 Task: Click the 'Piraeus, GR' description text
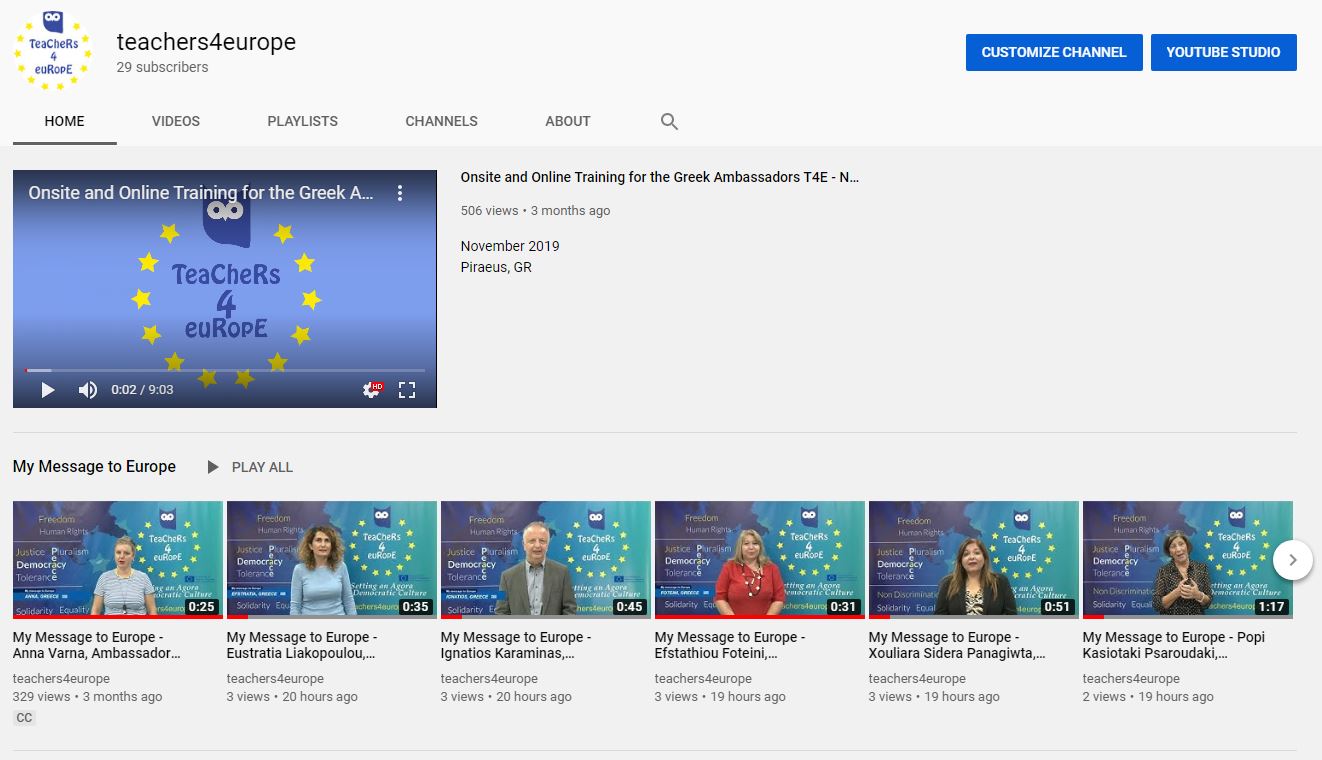click(x=496, y=267)
